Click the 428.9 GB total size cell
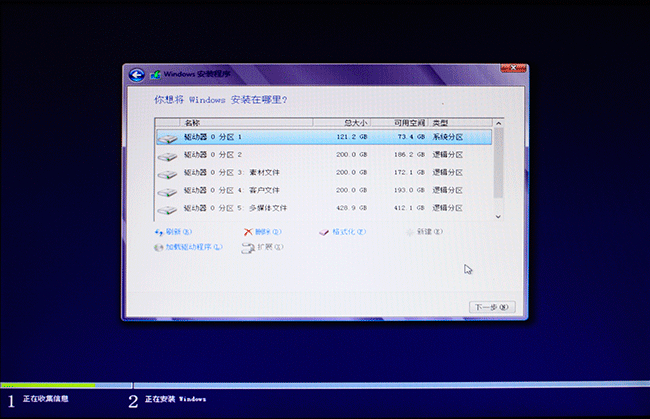Viewport: 650px width, 419px height. click(x=352, y=208)
